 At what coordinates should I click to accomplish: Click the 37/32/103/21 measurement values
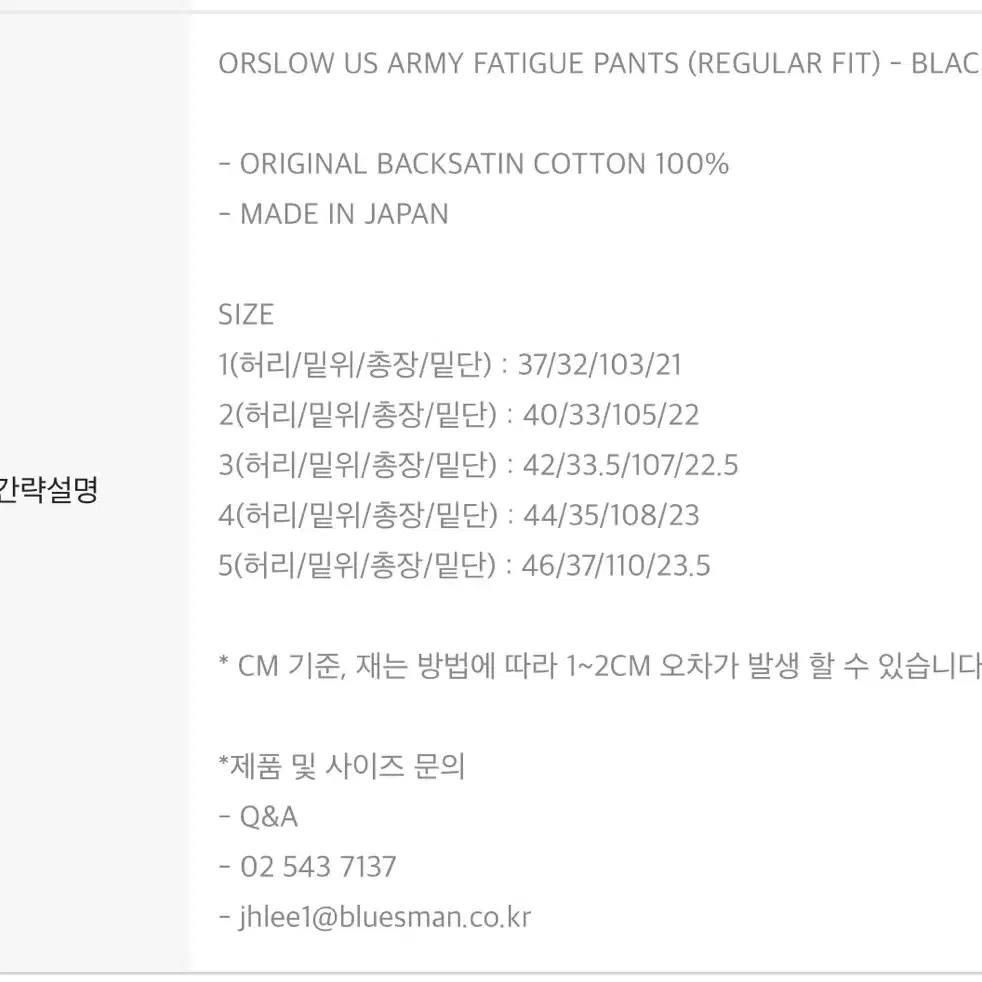pos(599,365)
